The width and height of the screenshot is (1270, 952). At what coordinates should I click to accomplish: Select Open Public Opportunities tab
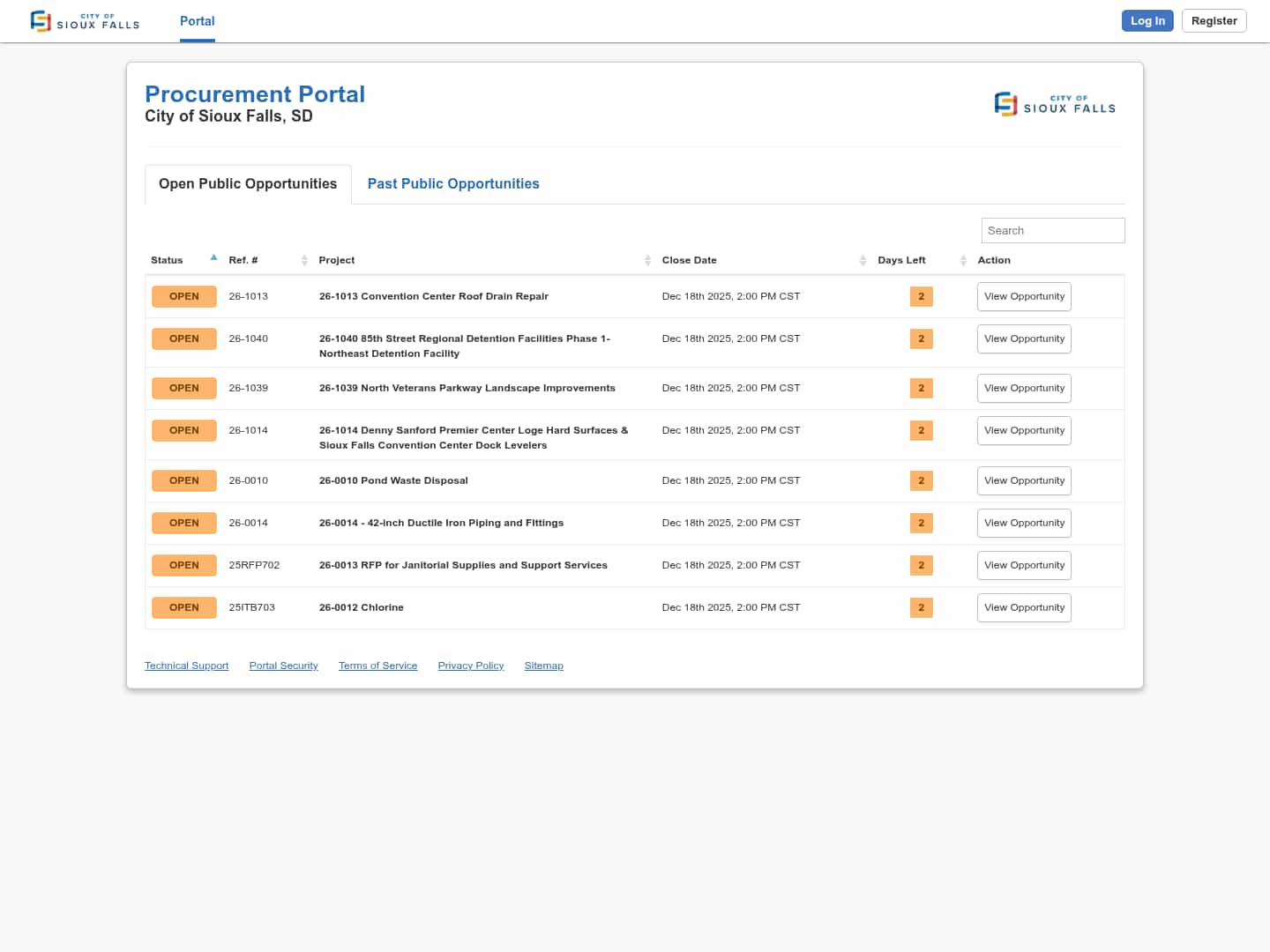(248, 183)
